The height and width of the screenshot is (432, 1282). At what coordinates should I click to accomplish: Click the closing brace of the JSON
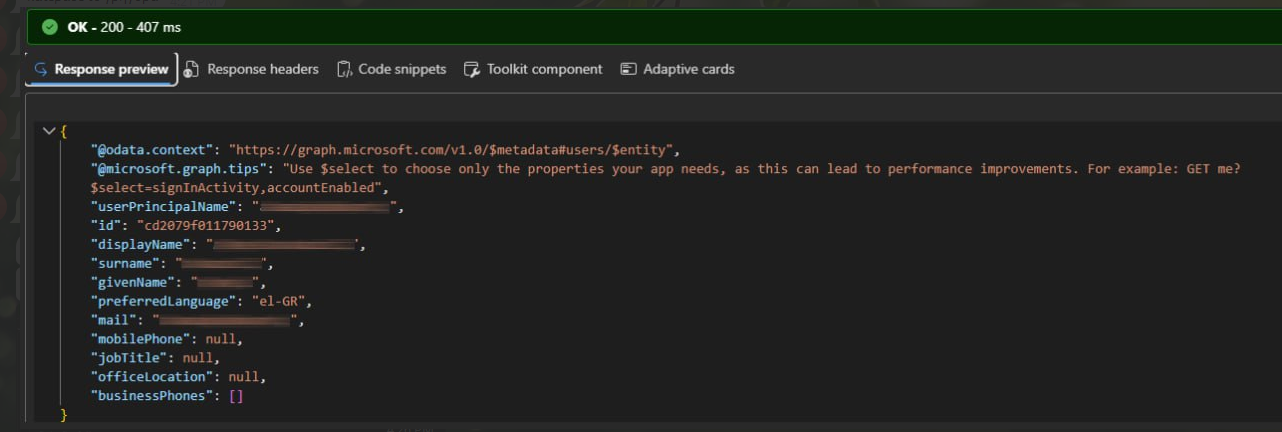click(64, 414)
